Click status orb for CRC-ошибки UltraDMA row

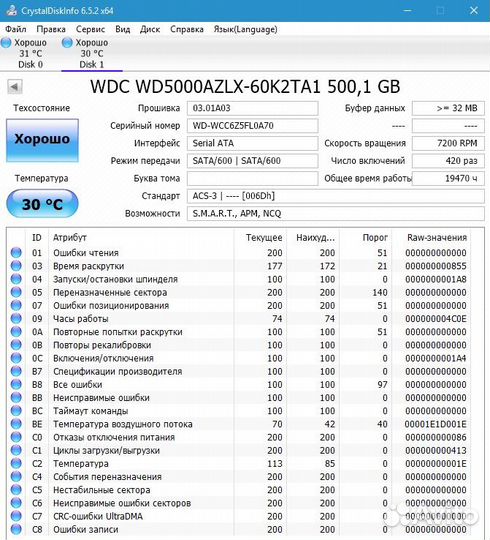point(16,516)
